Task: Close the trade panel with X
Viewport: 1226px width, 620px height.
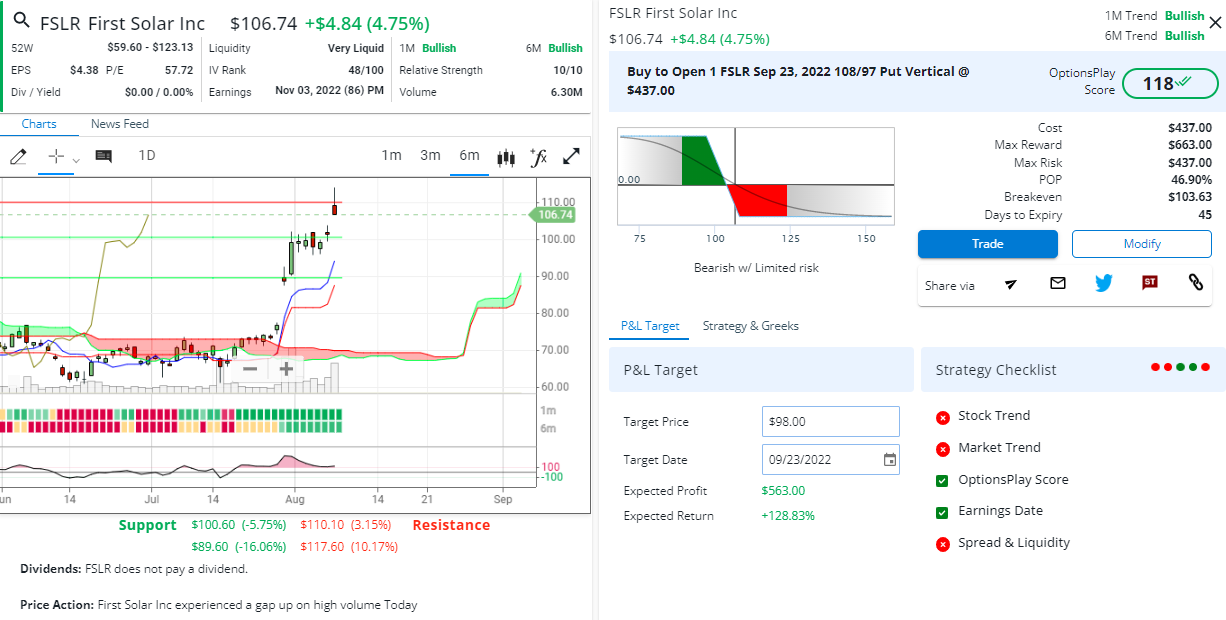Action: tap(1215, 22)
